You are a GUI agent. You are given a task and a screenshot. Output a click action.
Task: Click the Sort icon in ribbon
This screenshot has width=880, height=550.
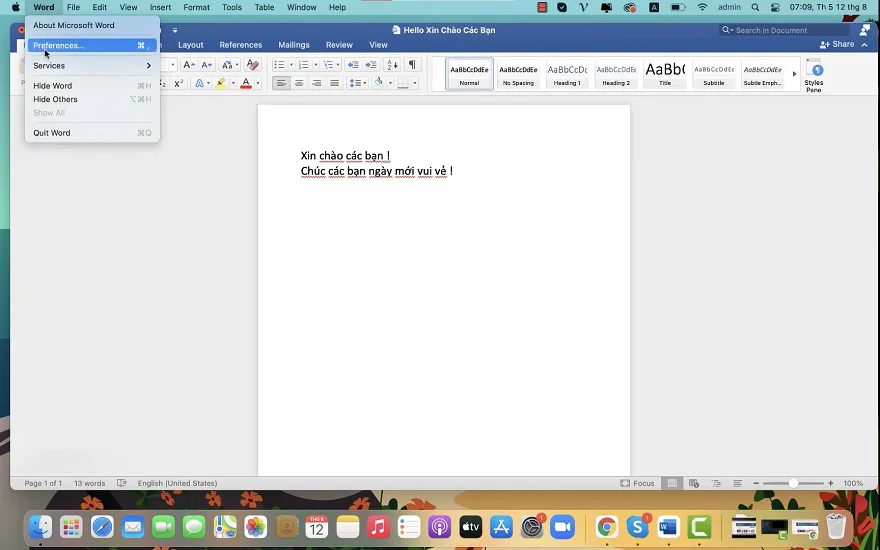[392, 65]
